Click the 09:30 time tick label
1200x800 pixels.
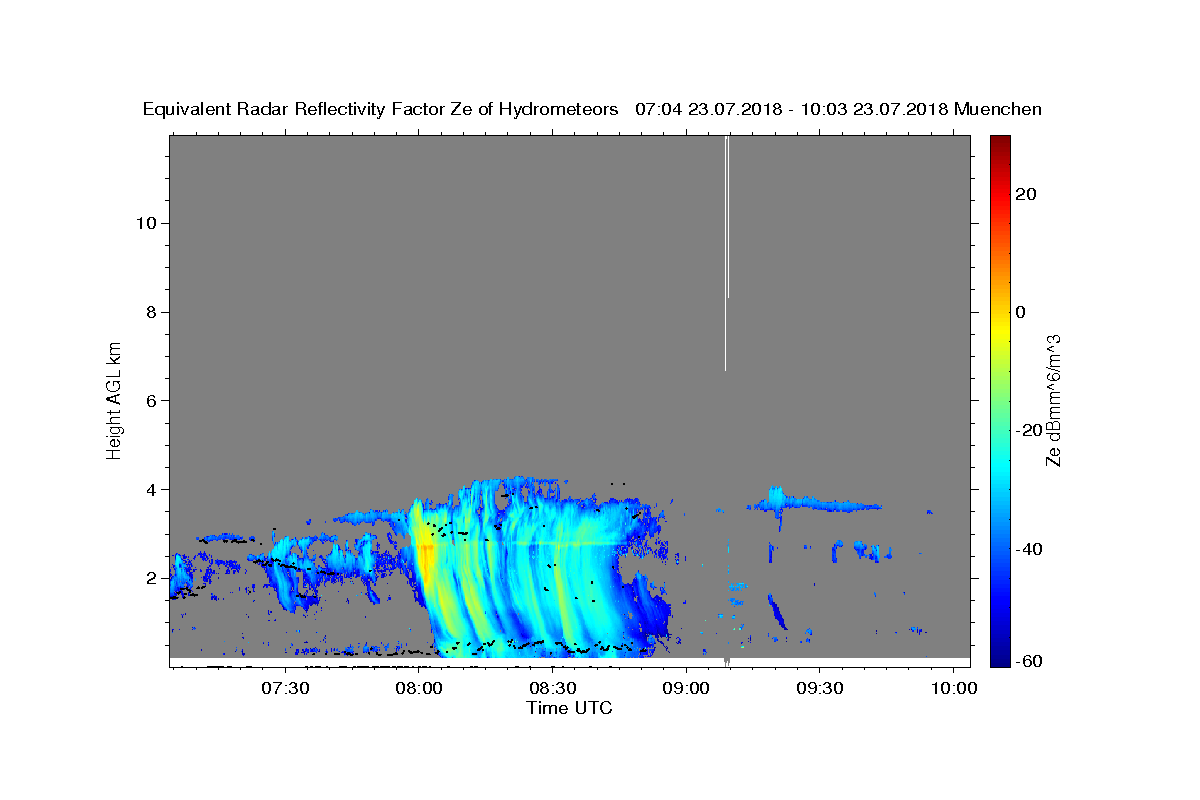tap(819, 688)
